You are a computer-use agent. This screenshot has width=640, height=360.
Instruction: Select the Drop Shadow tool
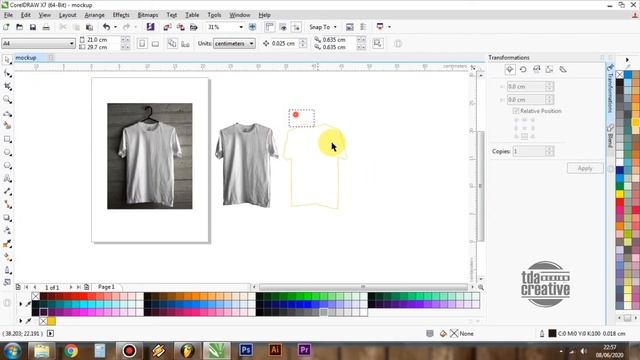pos(7,218)
